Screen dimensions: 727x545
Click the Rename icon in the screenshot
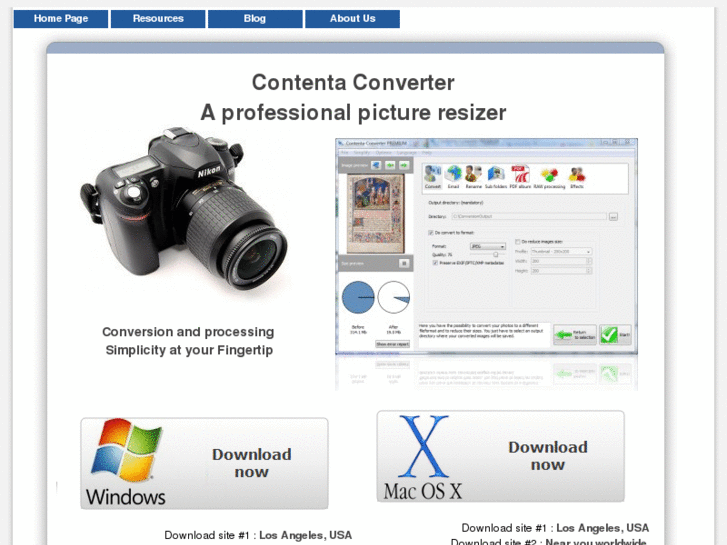pos(473,177)
